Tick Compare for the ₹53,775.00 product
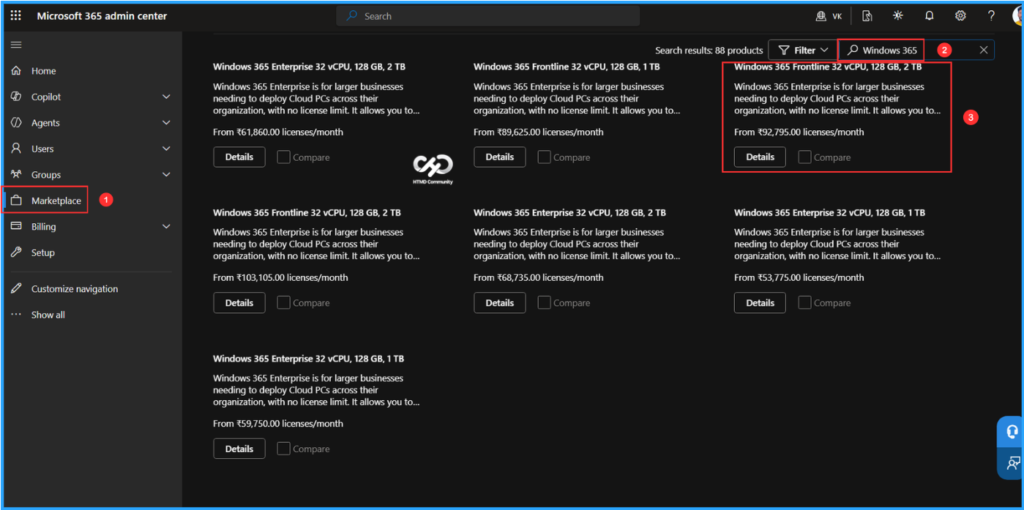1024x510 pixels. (805, 303)
